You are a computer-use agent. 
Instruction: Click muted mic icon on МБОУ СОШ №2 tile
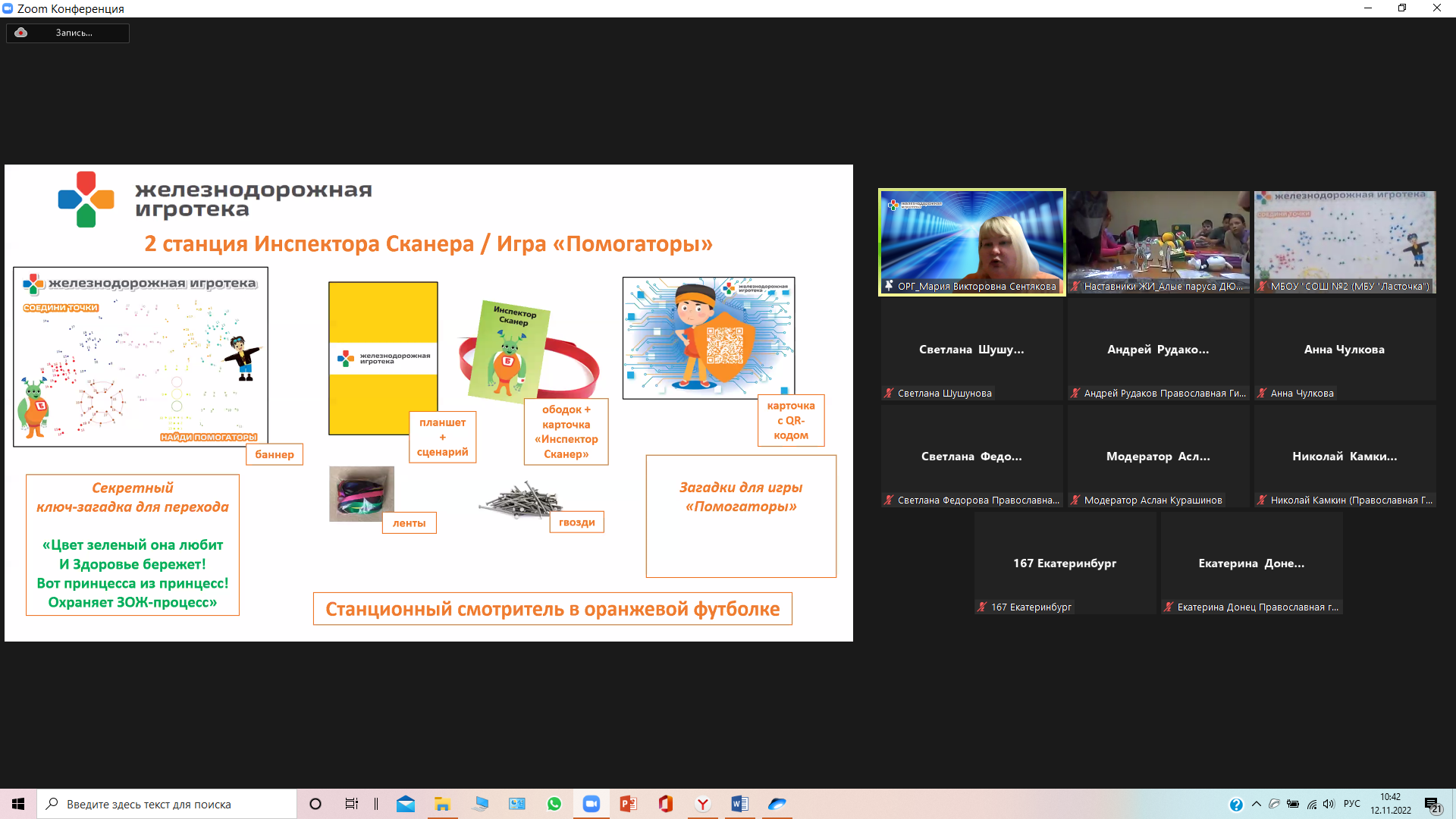tap(1262, 286)
